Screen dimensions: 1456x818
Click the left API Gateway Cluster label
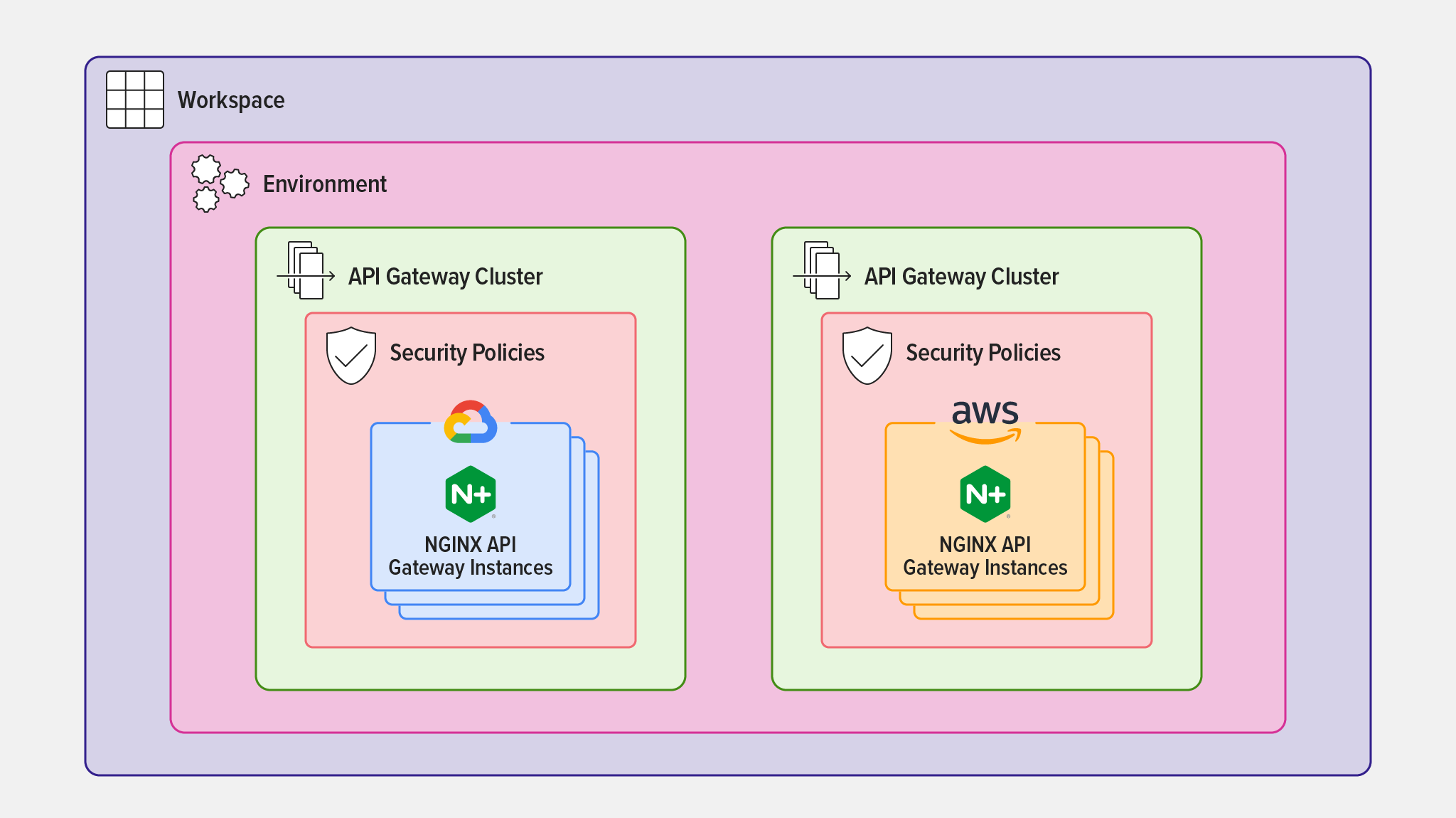445,277
